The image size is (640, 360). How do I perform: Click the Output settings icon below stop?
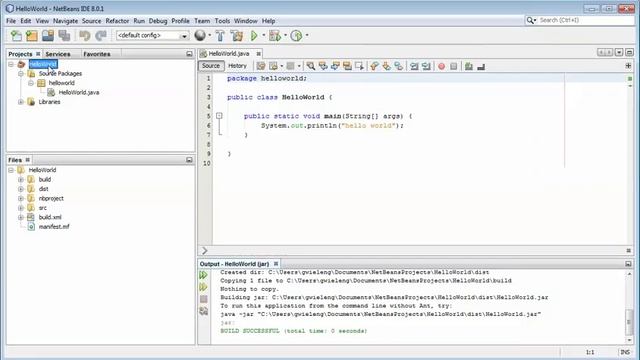(x=203, y=311)
